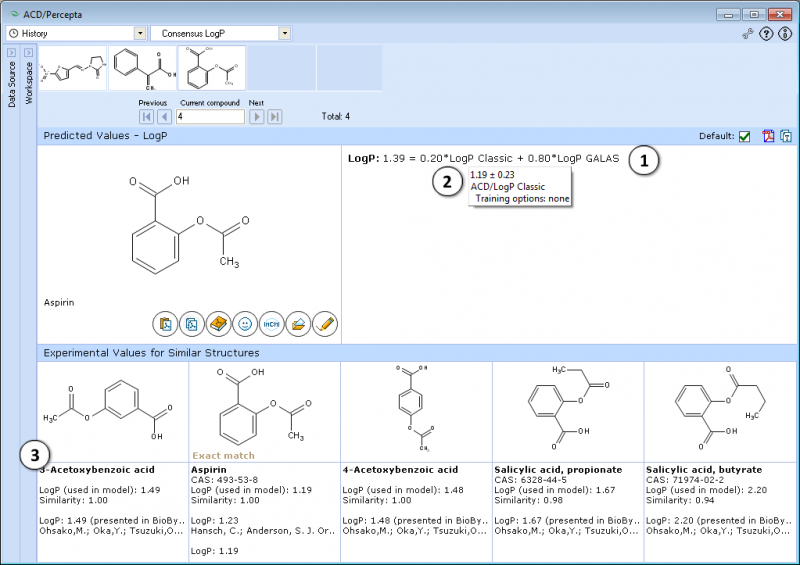This screenshot has height=565, width=800.
Task: Go to the last compound
Action: point(274,117)
